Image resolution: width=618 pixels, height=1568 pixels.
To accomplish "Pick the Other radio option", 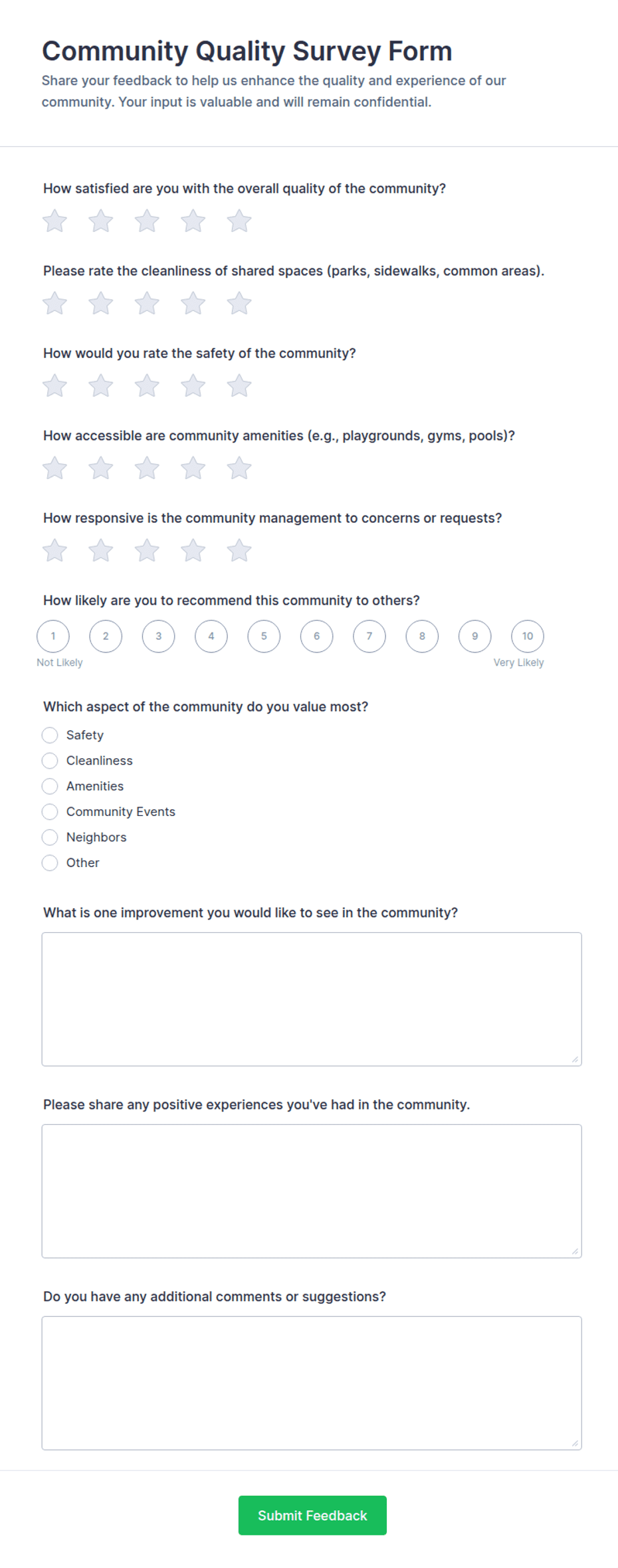I will (x=50, y=863).
